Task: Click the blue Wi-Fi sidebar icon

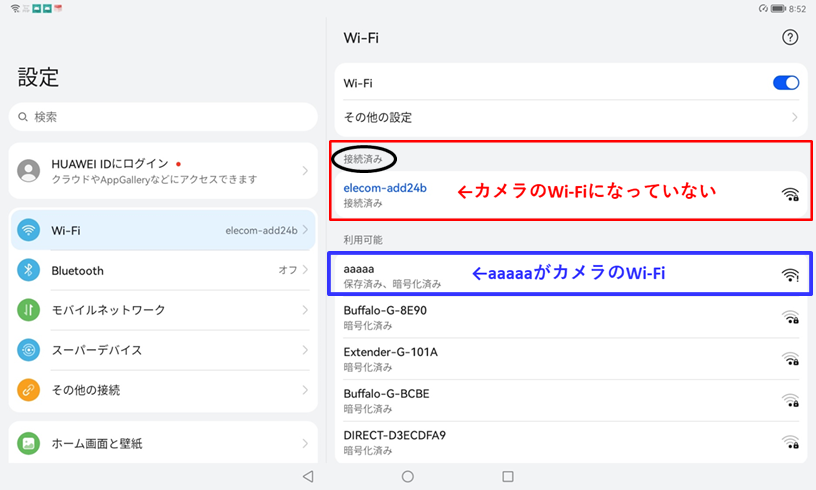Action: (29, 230)
